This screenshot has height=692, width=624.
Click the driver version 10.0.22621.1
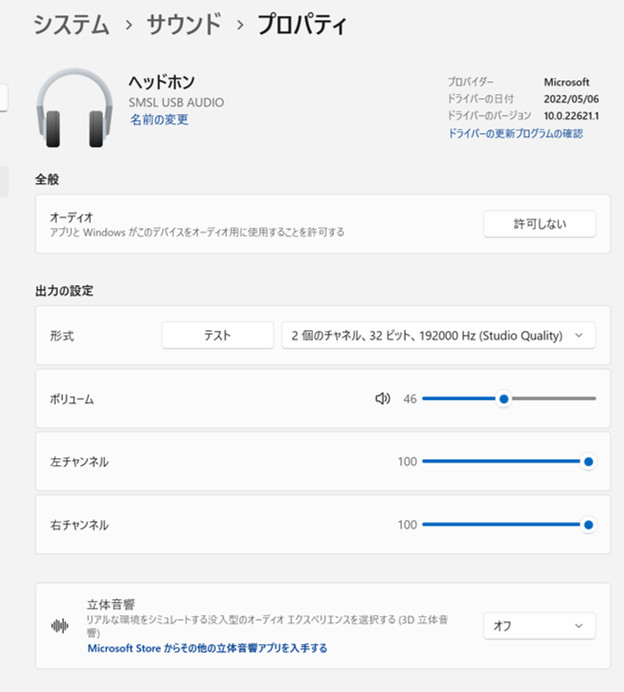(x=571, y=116)
